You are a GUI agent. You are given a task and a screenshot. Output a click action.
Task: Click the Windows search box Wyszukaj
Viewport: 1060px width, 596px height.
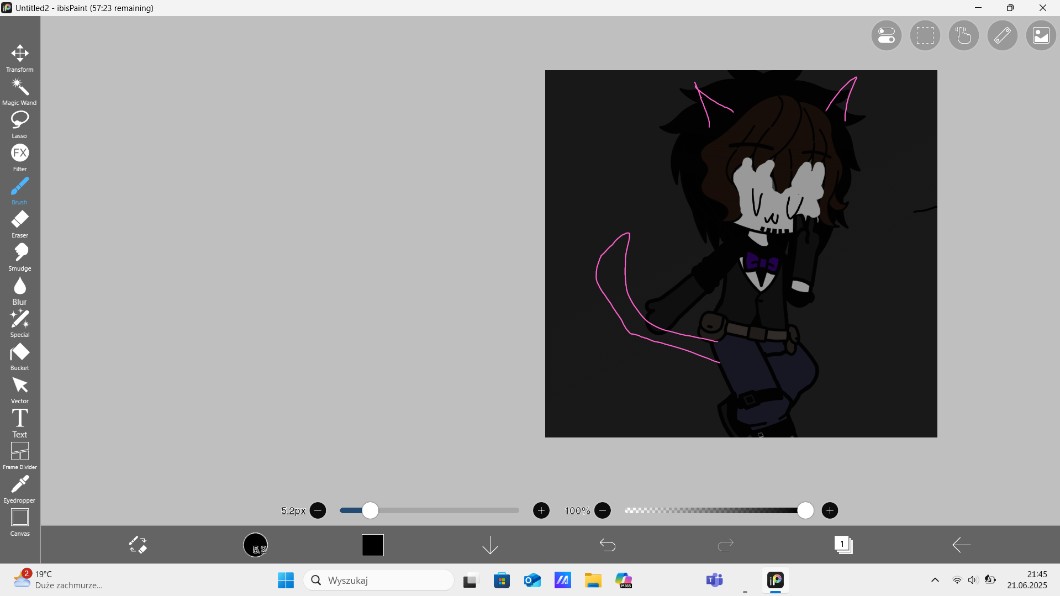click(379, 580)
